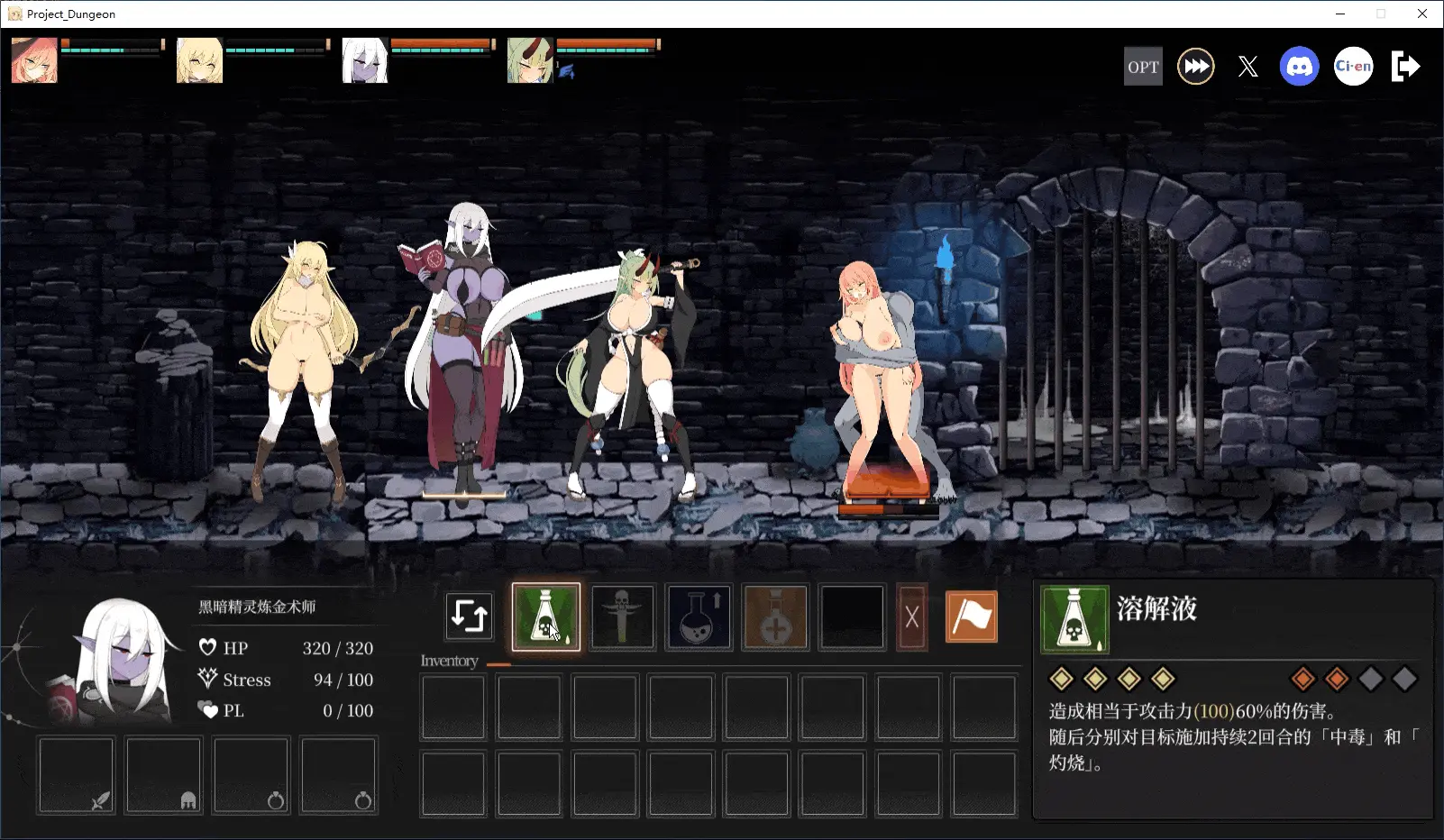Click the HP 320 / 320 value
1444x840 pixels.
(x=337, y=648)
